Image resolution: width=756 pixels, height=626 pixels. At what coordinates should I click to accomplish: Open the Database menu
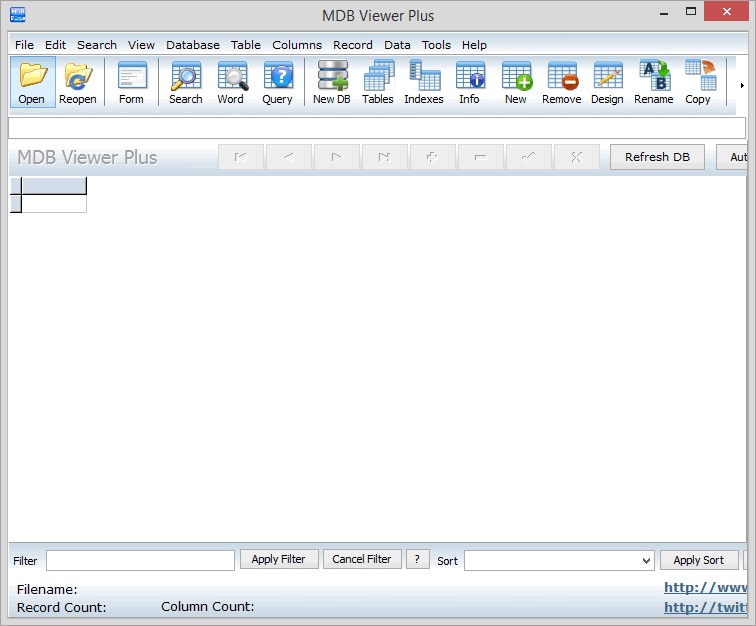click(x=193, y=45)
